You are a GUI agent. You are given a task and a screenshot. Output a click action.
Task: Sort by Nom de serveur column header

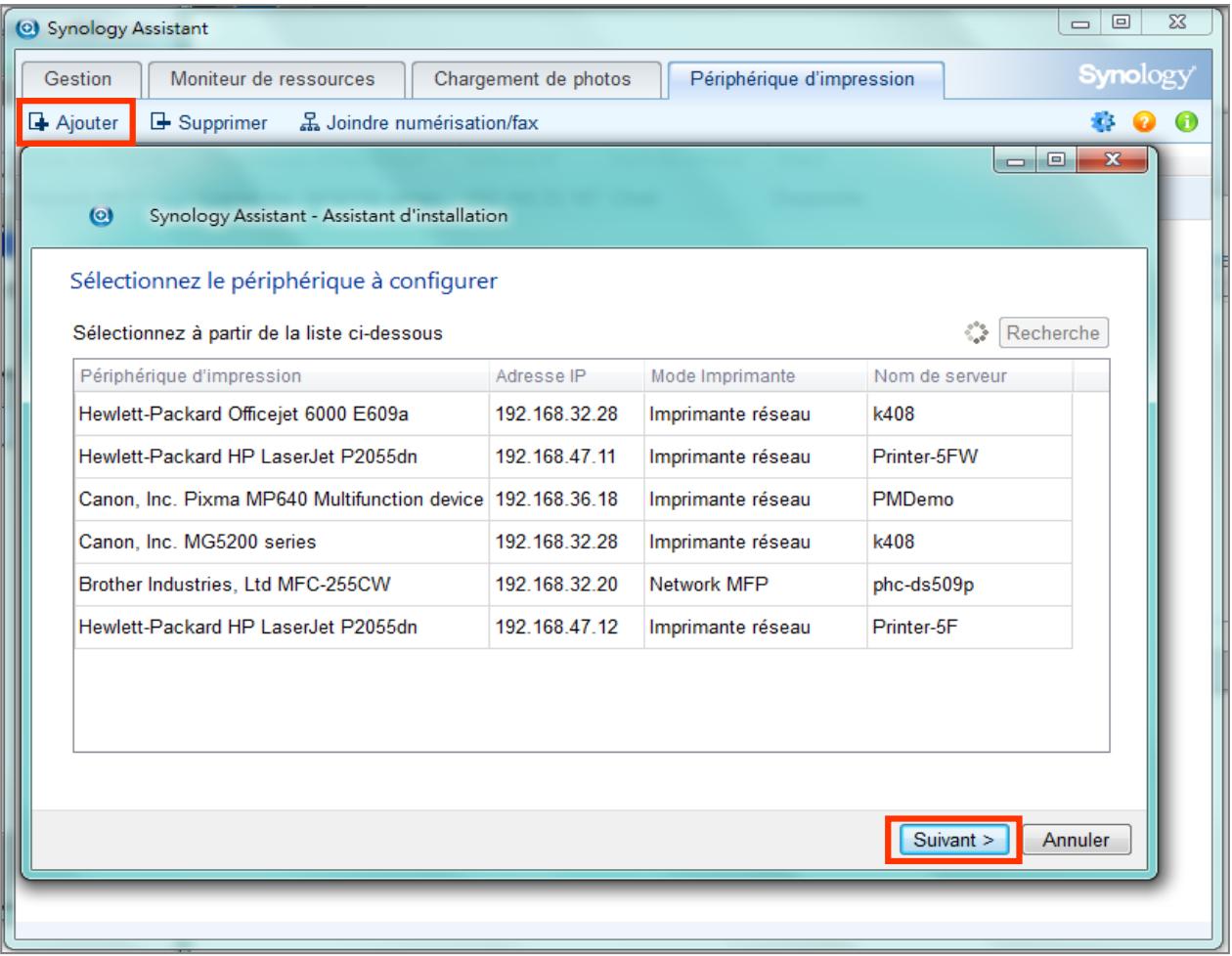click(x=969, y=375)
